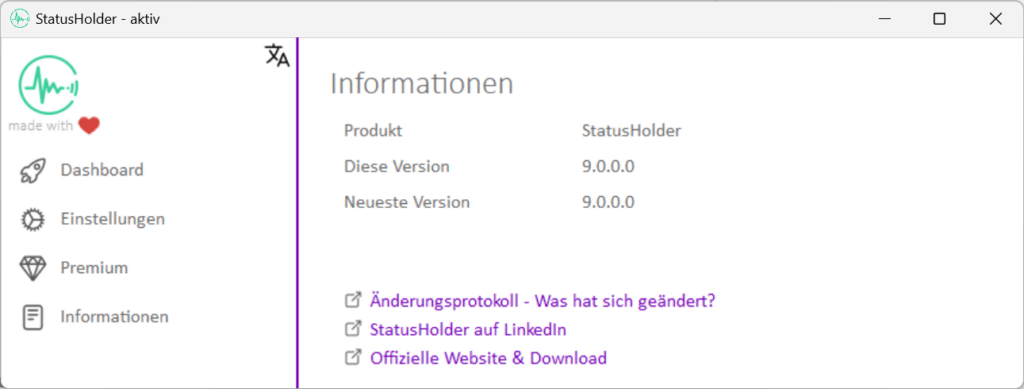Maximize the StatusHolder window

pyautogui.click(x=939, y=19)
